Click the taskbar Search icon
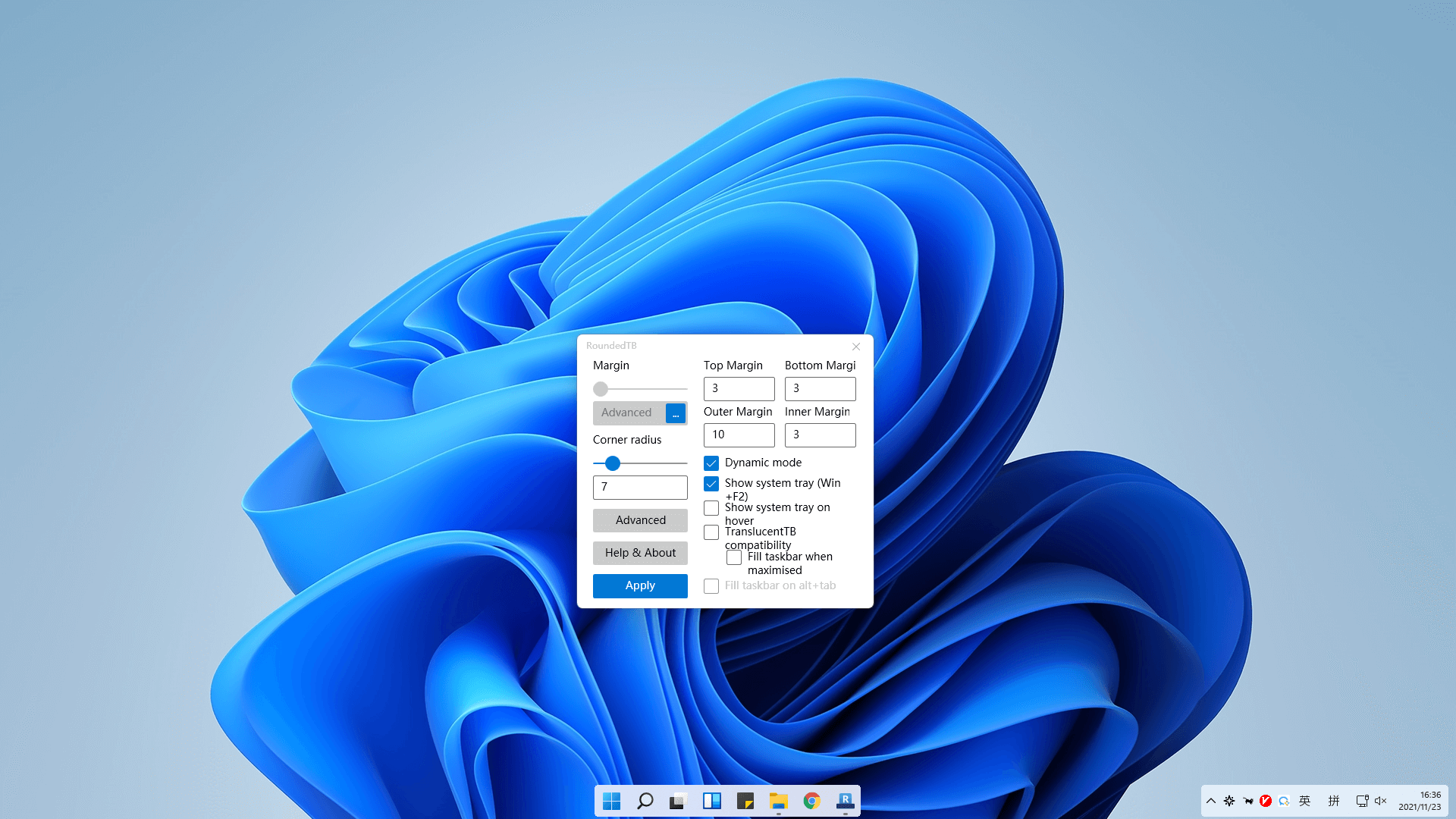The width and height of the screenshot is (1456, 819). 645,801
